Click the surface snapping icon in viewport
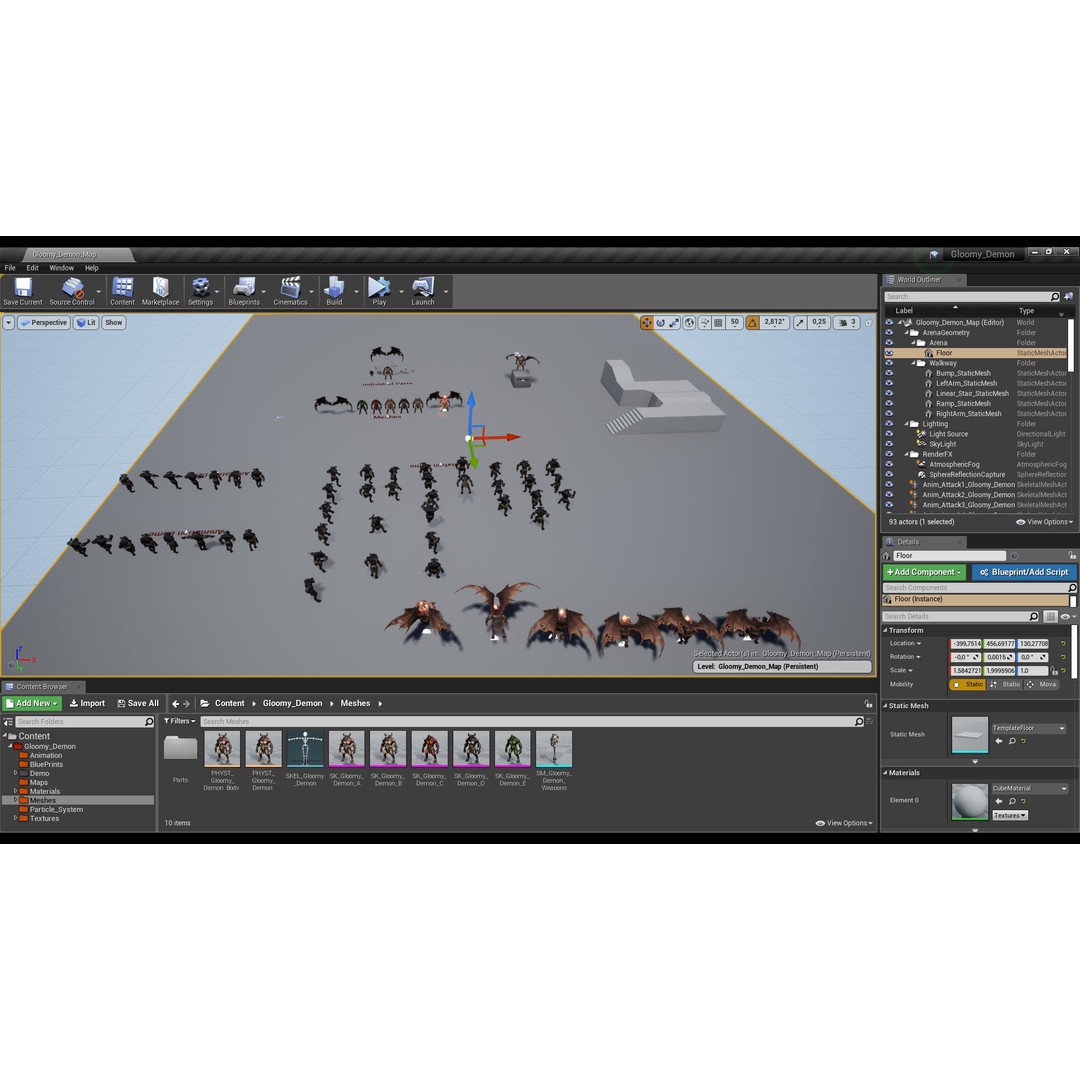 [705, 322]
